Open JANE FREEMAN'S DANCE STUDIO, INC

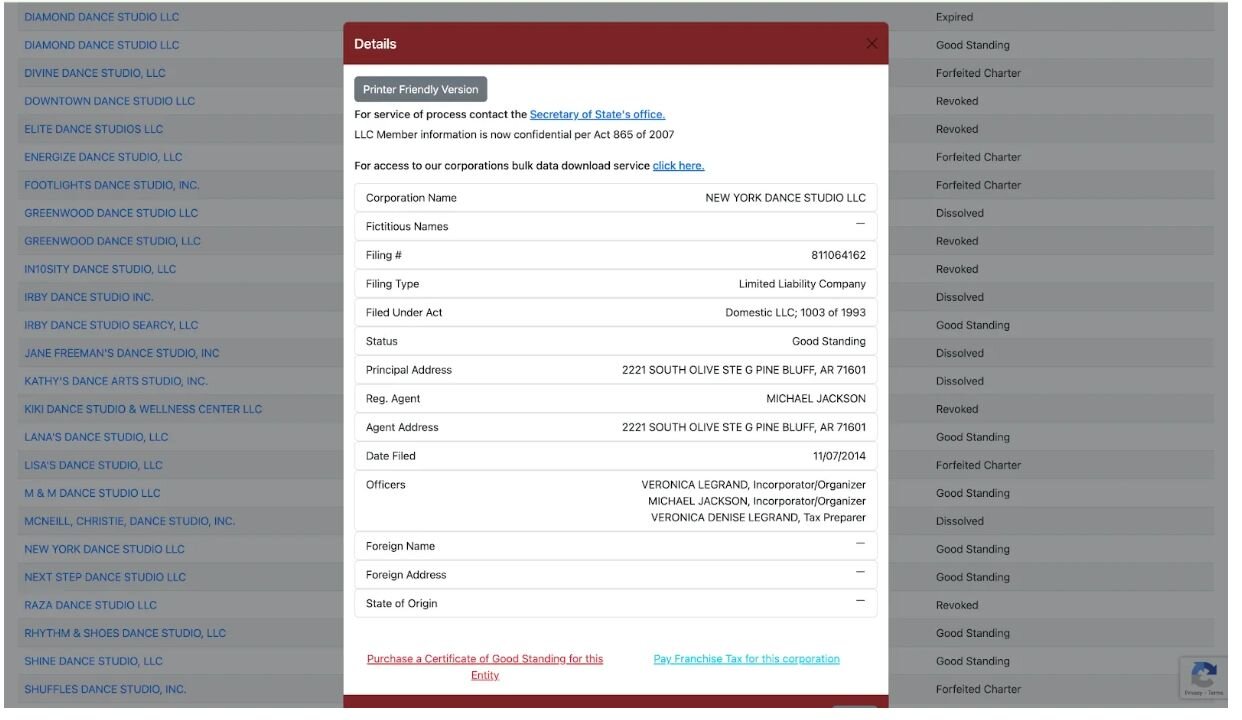tap(122, 353)
